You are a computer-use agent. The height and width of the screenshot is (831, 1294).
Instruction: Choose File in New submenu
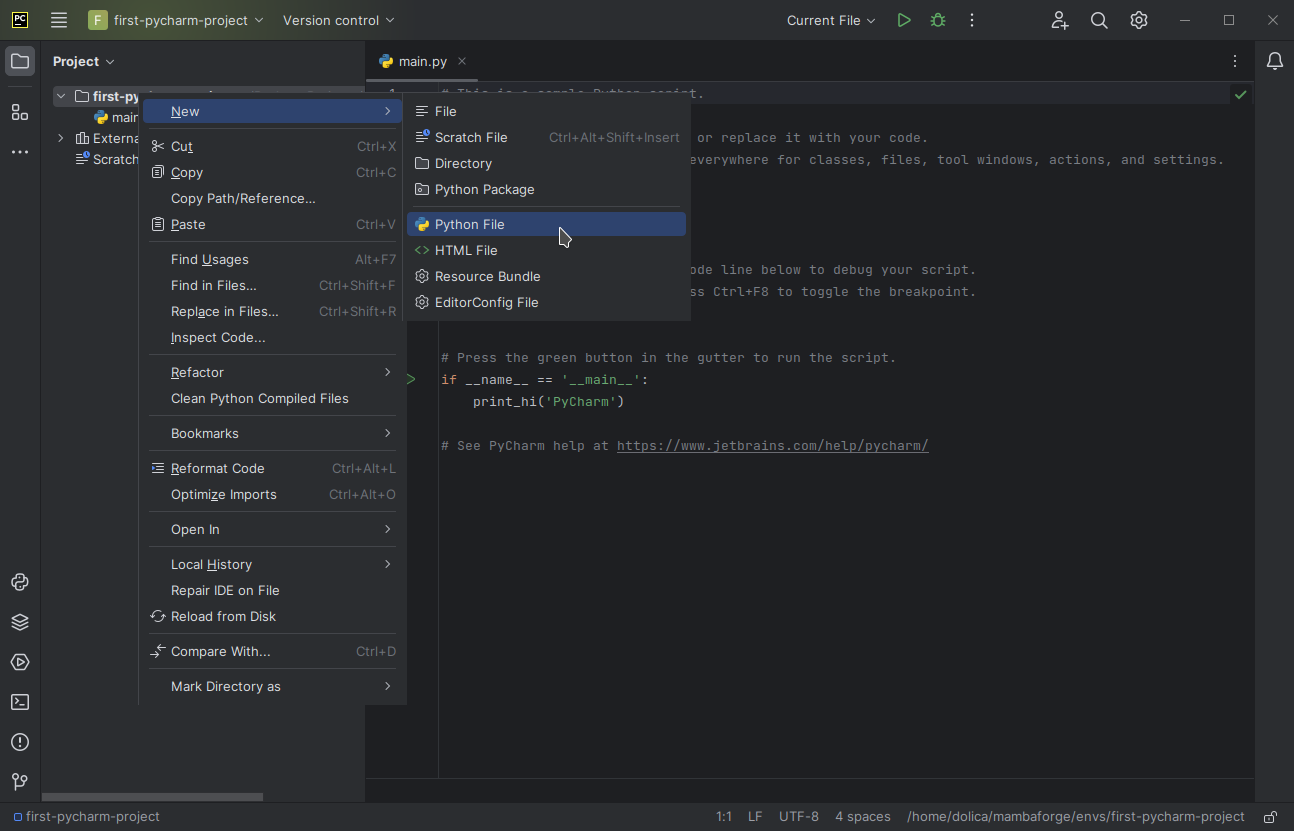click(x=546, y=111)
